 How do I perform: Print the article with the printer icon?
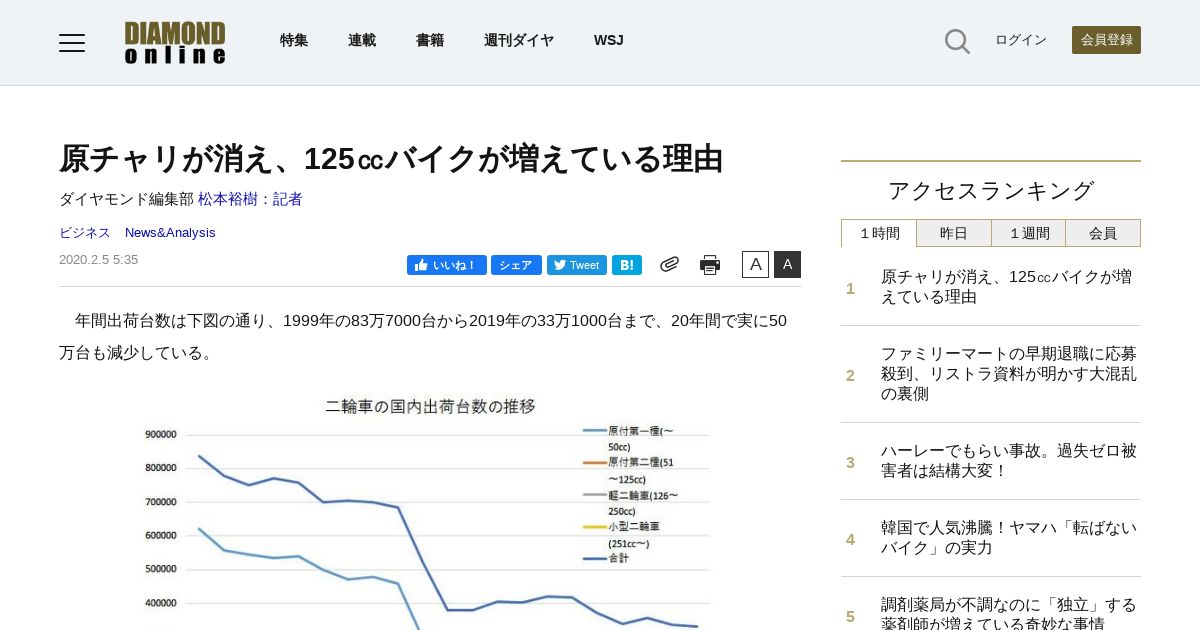coord(710,265)
